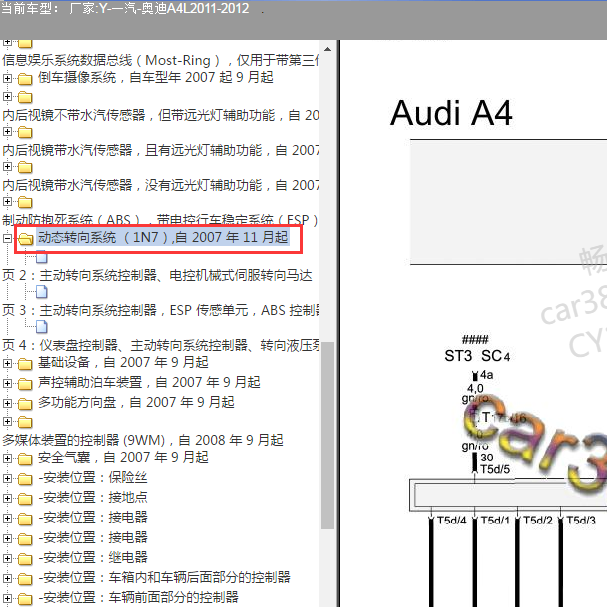Click the 基础设备 folder icon
This screenshot has width=607, height=607.
25,364
